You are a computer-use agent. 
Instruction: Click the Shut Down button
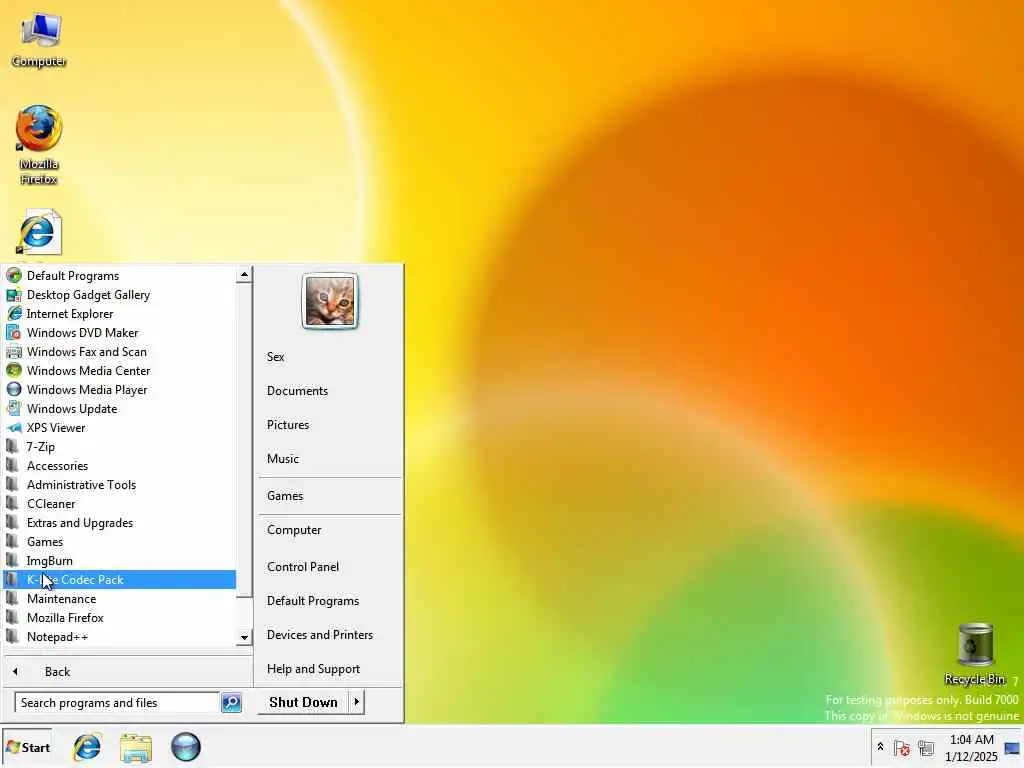pos(303,702)
